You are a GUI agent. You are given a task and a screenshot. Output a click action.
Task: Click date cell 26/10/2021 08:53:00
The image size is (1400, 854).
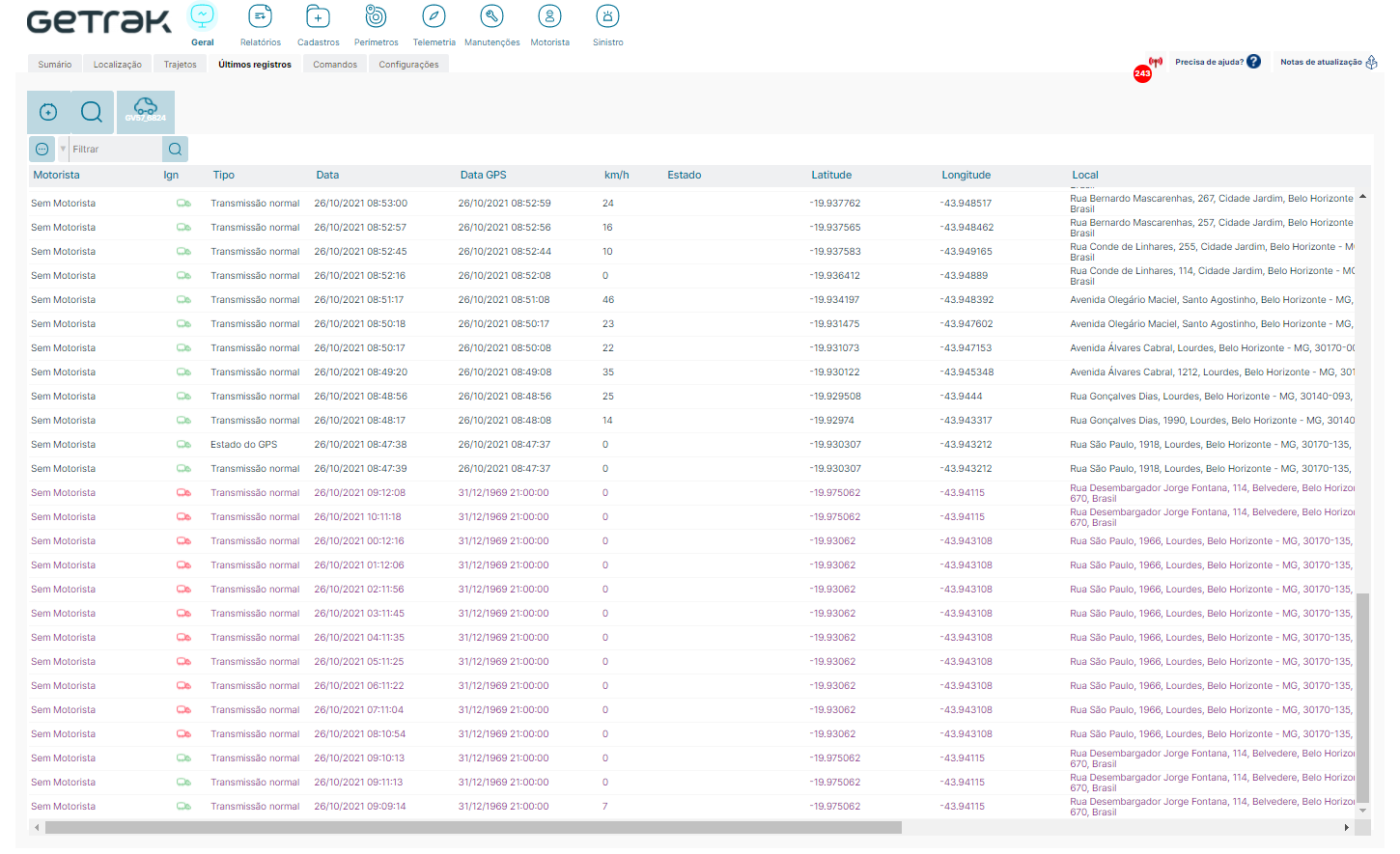point(360,204)
